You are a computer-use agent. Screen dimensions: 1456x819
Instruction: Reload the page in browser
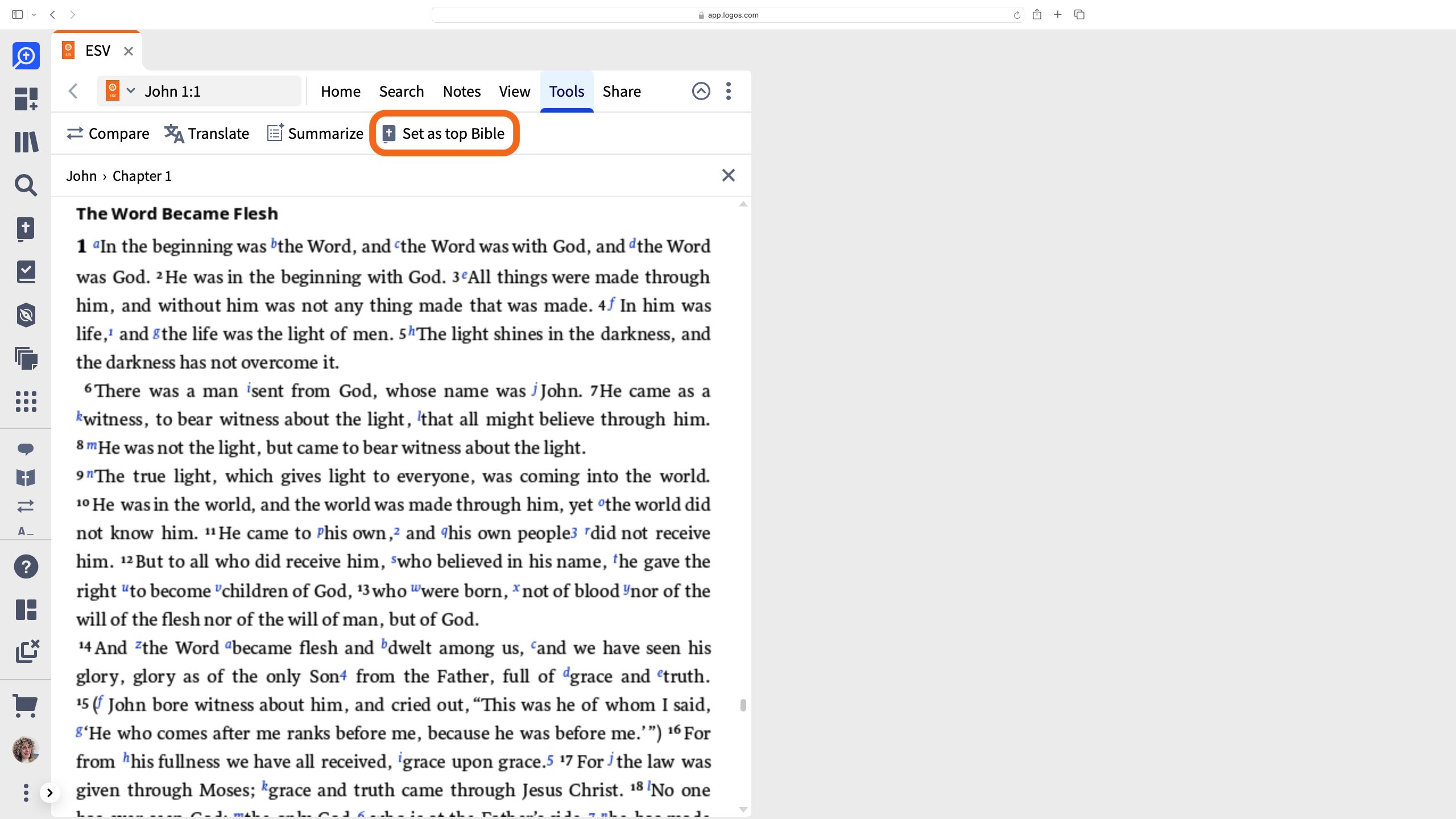[1017, 15]
